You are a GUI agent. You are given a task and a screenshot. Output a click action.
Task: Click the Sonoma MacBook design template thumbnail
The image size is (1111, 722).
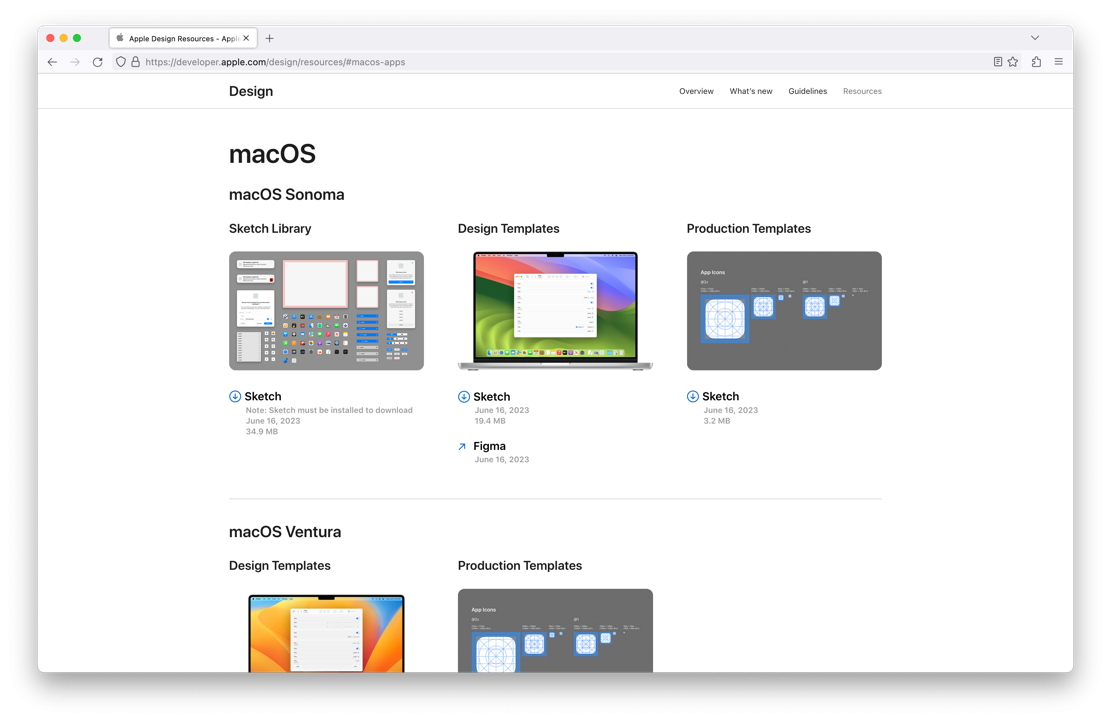tap(555, 311)
